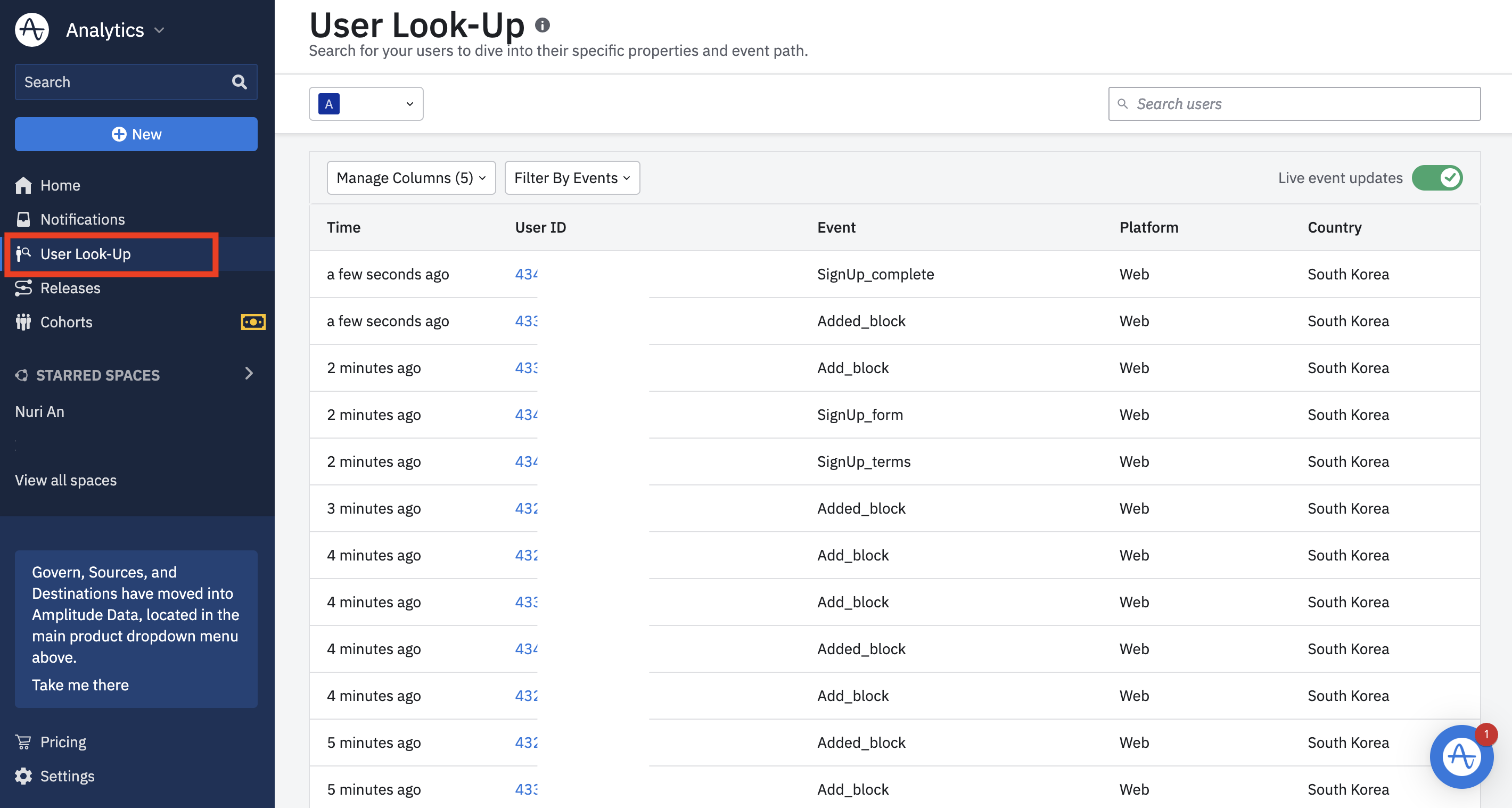Image resolution: width=1512 pixels, height=808 pixels.
Task: Go to Home in the sidebar
Action: pyautogui.click(x=60, y=185)
